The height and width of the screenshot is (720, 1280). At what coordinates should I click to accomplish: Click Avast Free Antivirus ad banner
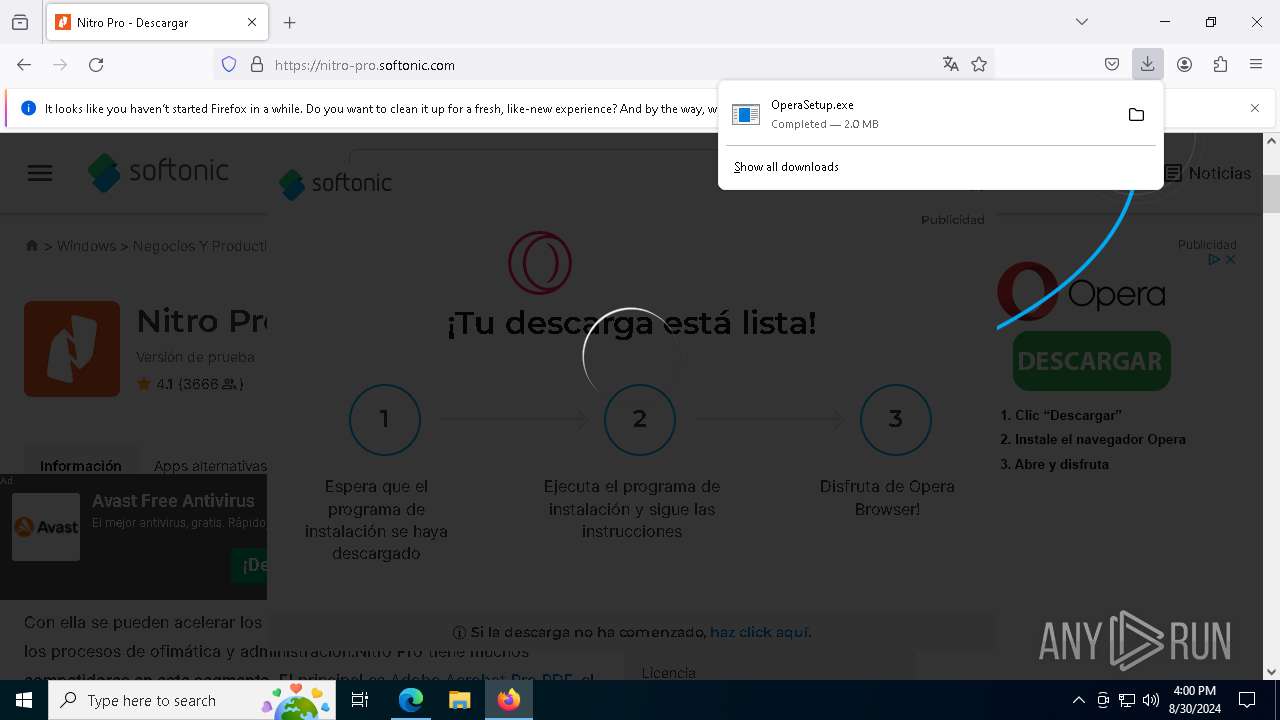[133, 537]
